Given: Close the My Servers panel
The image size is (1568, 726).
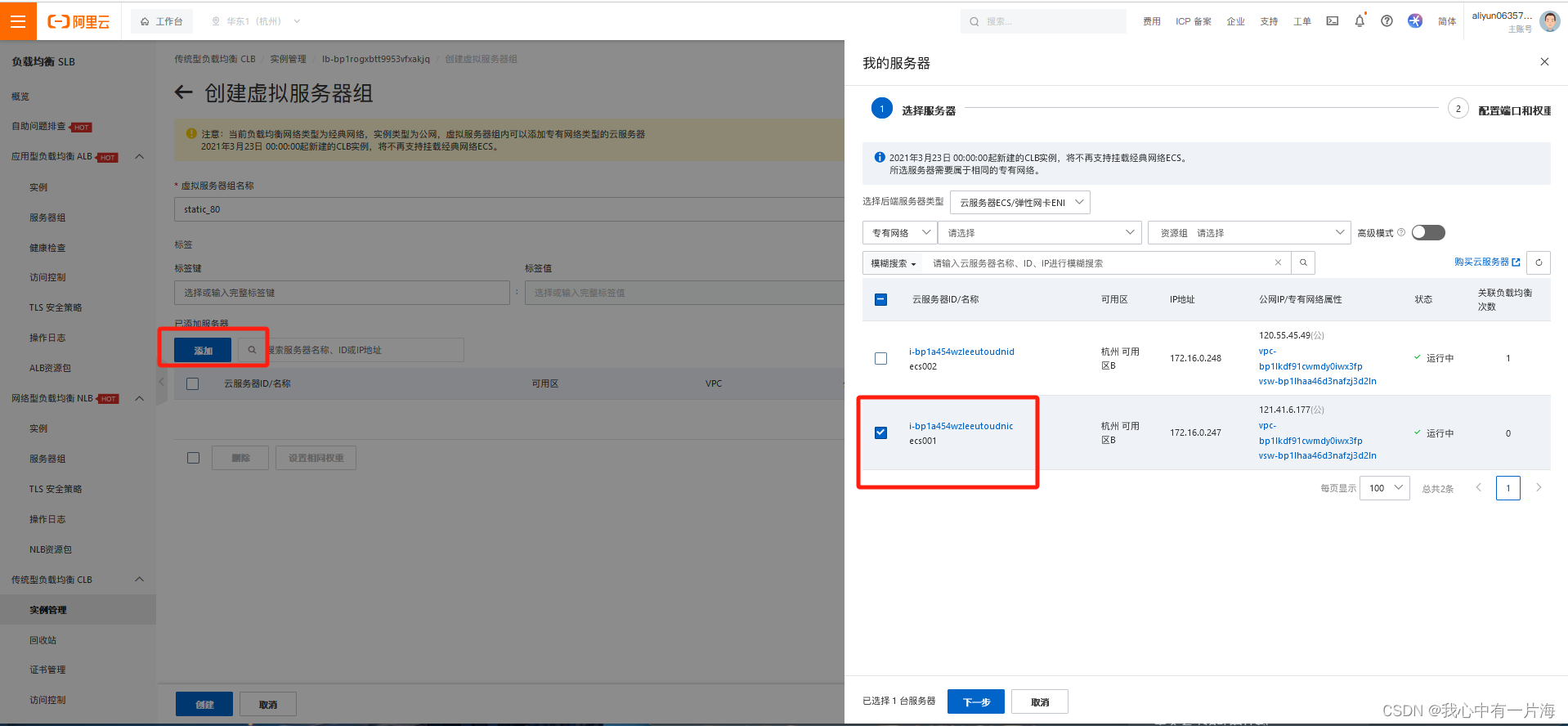Looking at the screenshot, I should [x=1544, y=62].
